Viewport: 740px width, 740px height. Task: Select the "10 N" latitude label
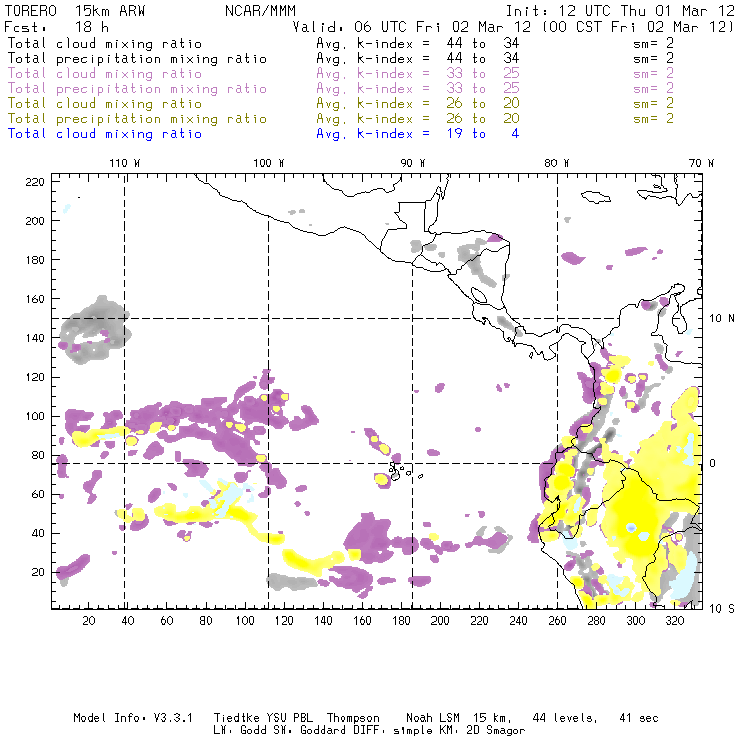click(722, 319)
